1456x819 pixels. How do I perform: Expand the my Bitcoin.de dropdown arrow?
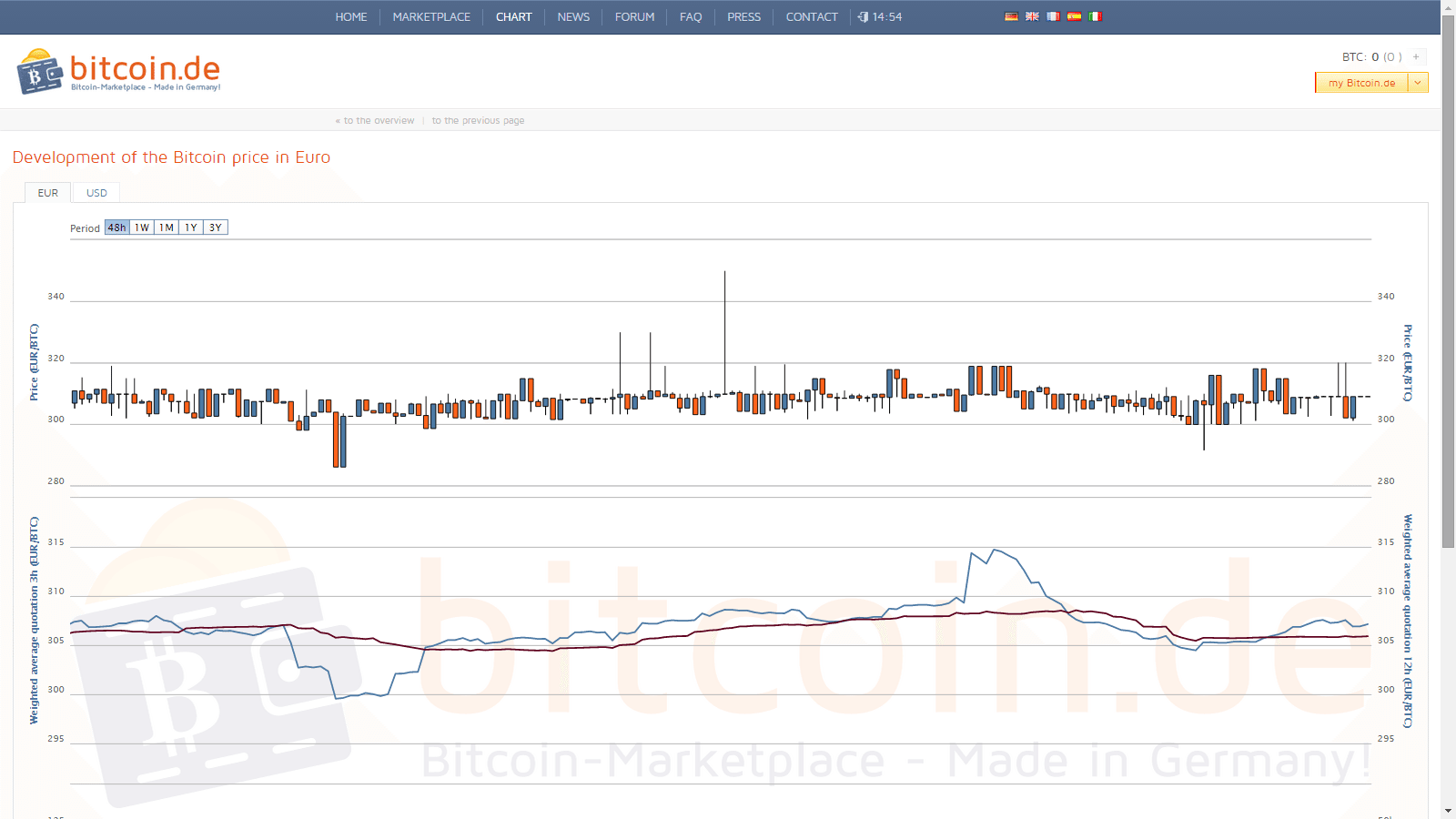click(x=1418, y=83)
